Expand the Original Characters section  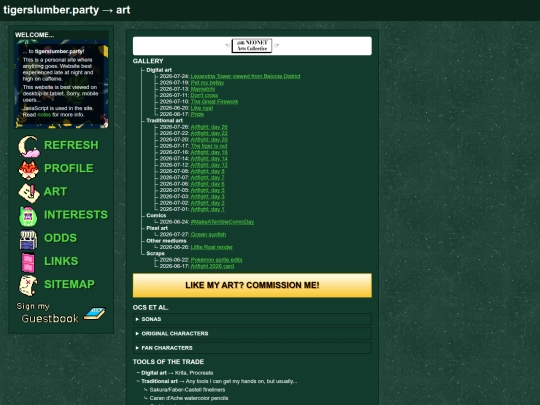252,334
